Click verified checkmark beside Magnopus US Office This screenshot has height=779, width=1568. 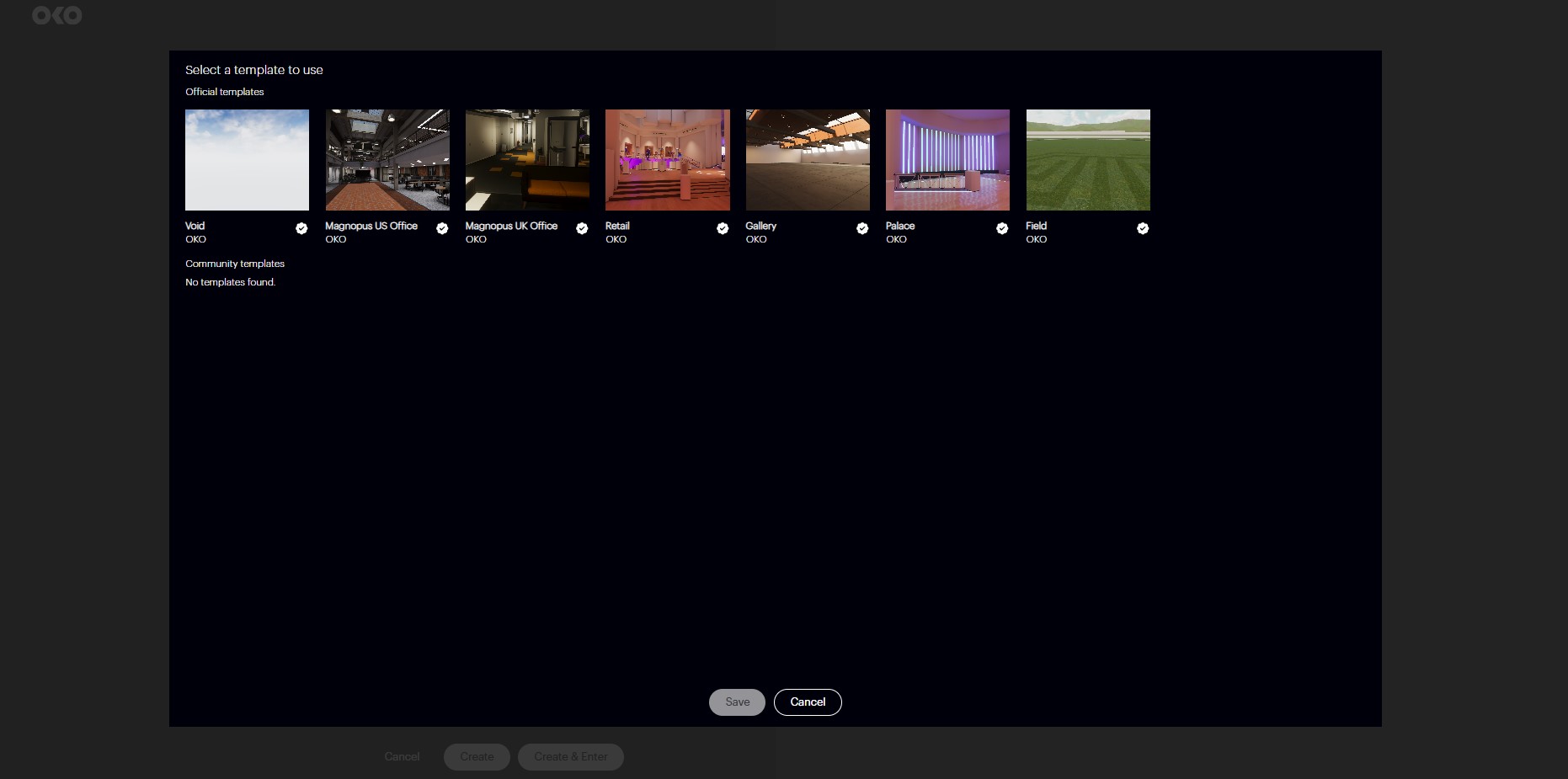(442, 228)
